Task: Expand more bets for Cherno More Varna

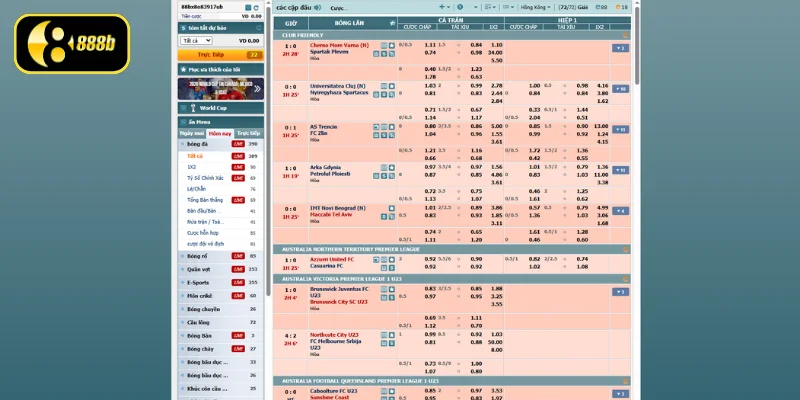Action: [x=620, y=48]
